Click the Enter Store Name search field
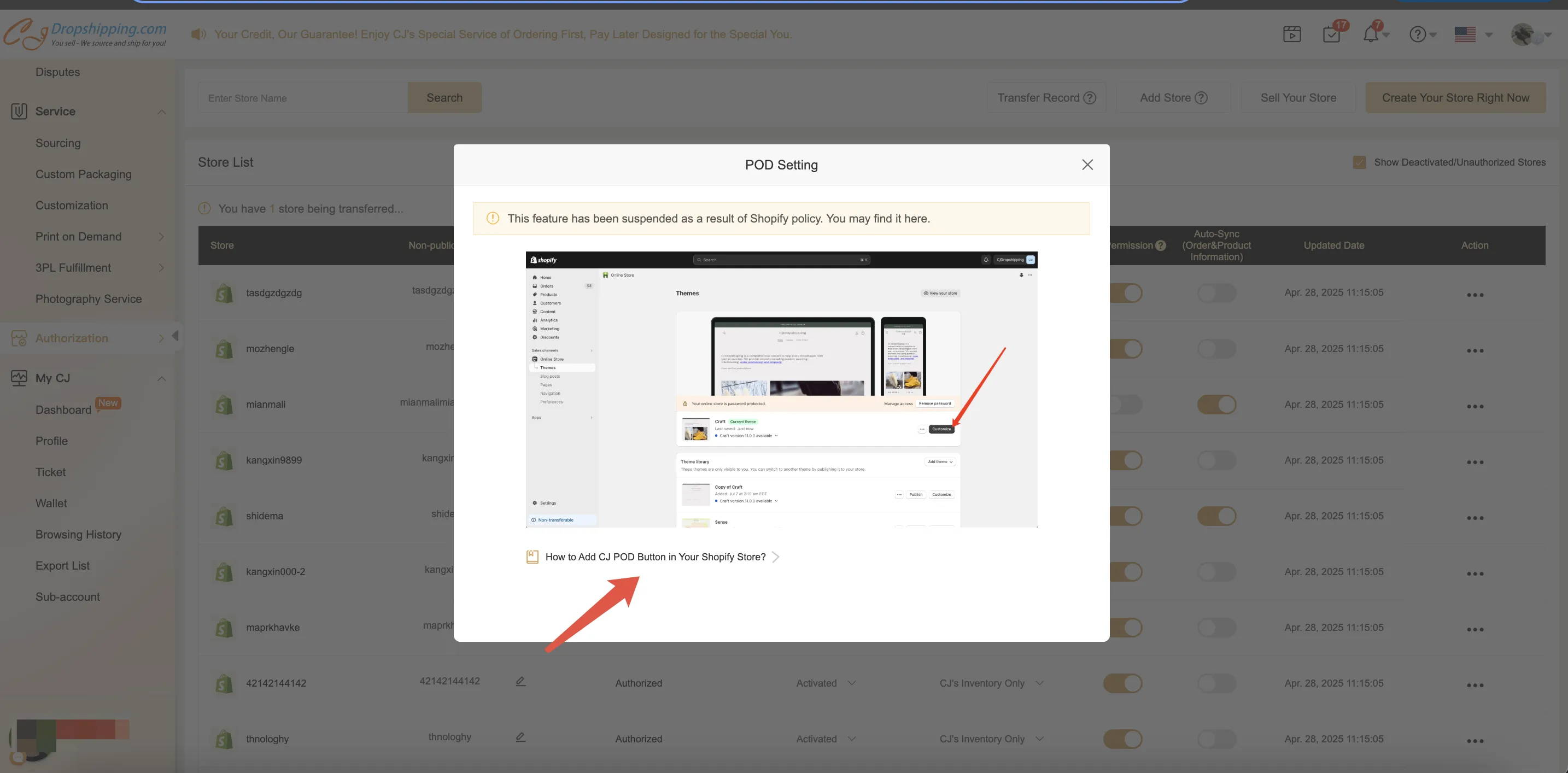 [302, 98]
